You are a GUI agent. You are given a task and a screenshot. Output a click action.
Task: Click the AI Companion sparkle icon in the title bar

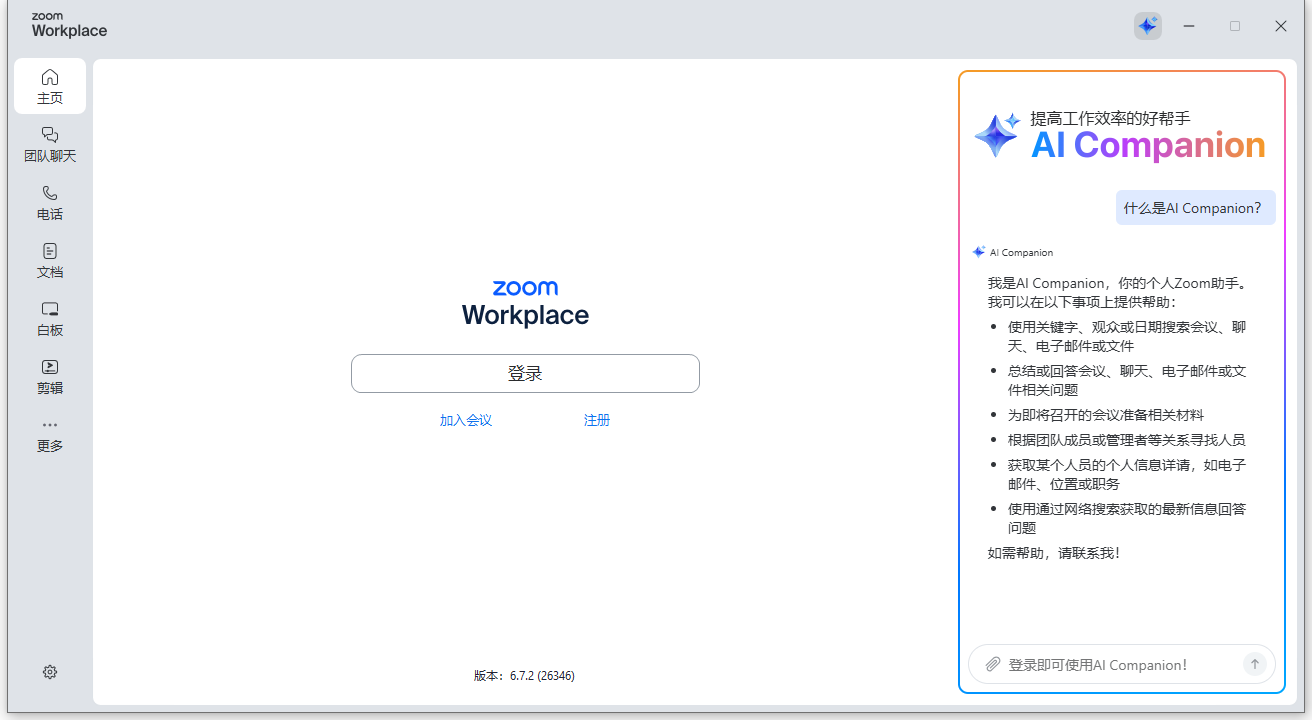[1147, 26]
